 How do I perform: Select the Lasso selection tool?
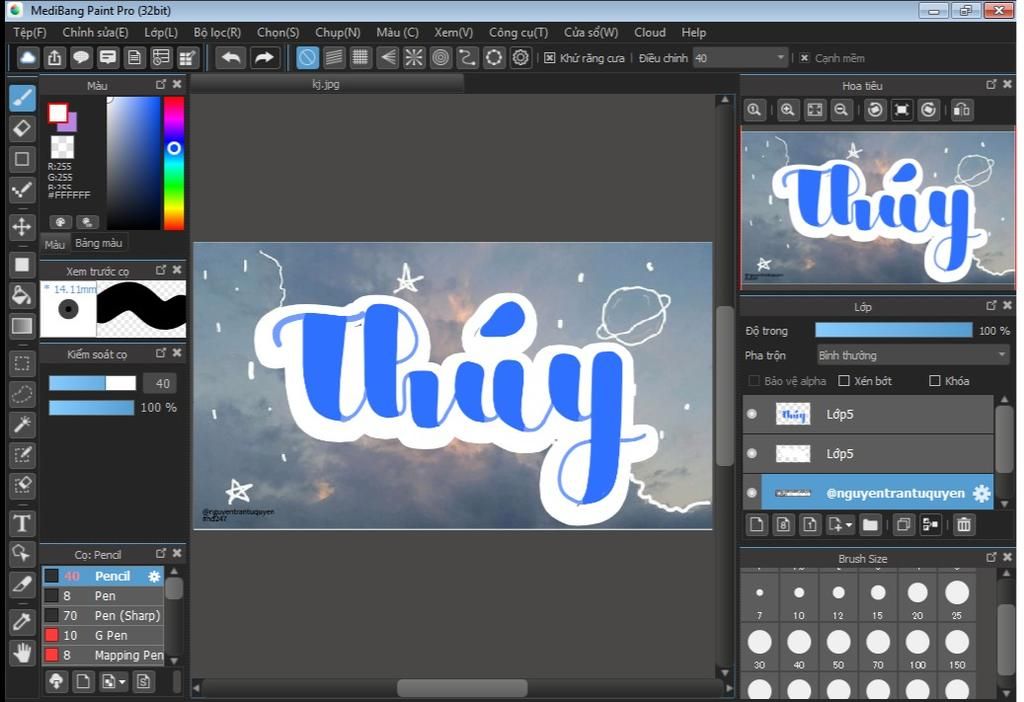(22, 394)
